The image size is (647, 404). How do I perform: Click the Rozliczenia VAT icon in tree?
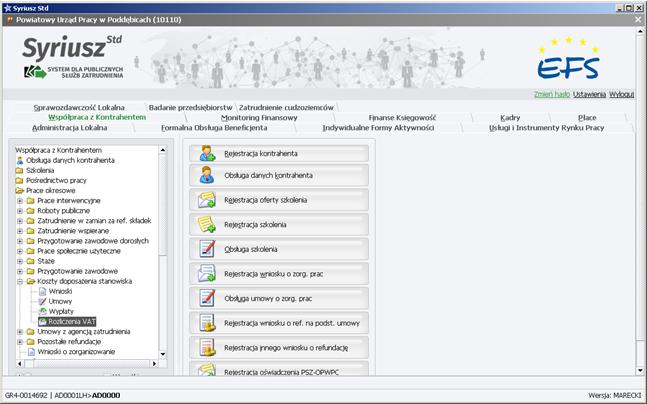point(42,321)
